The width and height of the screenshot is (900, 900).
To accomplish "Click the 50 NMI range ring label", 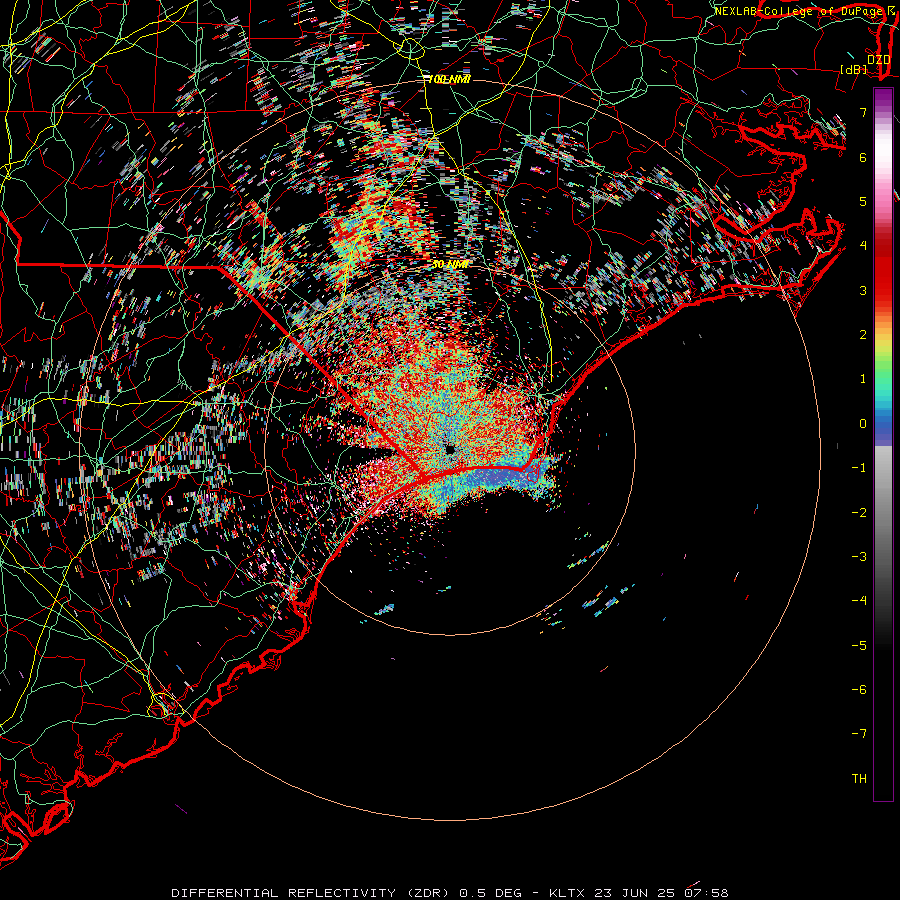I will click(x=450, y=264).
